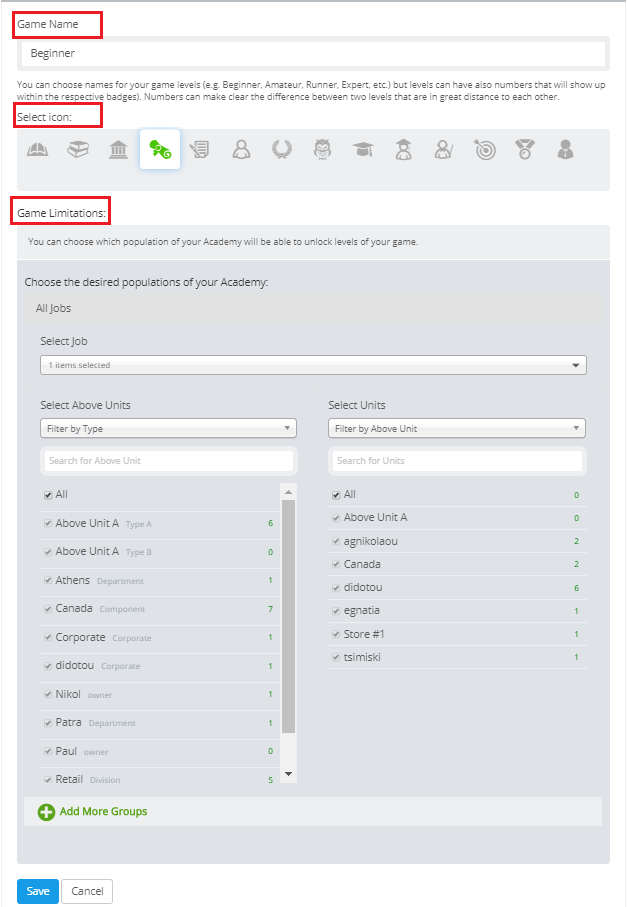Focus the Search for Units field

pos(457,461)
